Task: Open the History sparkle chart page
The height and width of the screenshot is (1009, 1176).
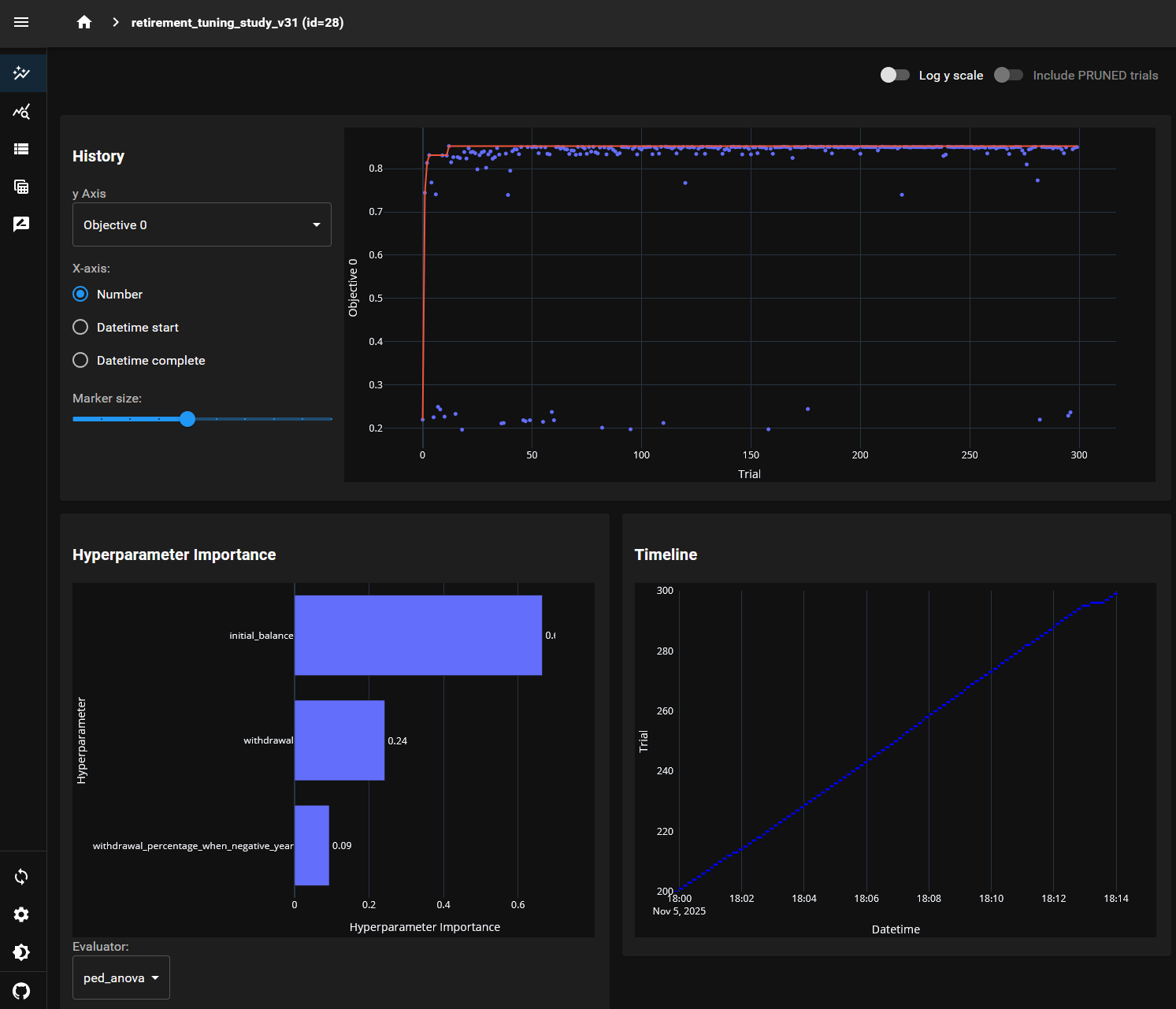Action: (x=21, y=73)
